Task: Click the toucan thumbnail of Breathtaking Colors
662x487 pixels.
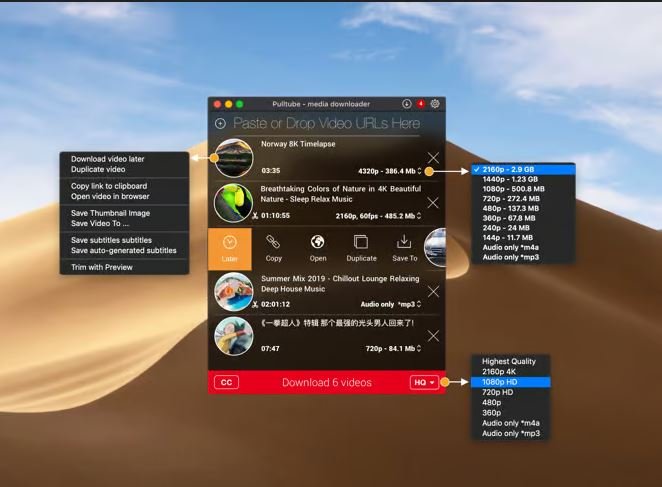Action: (233, 203)
